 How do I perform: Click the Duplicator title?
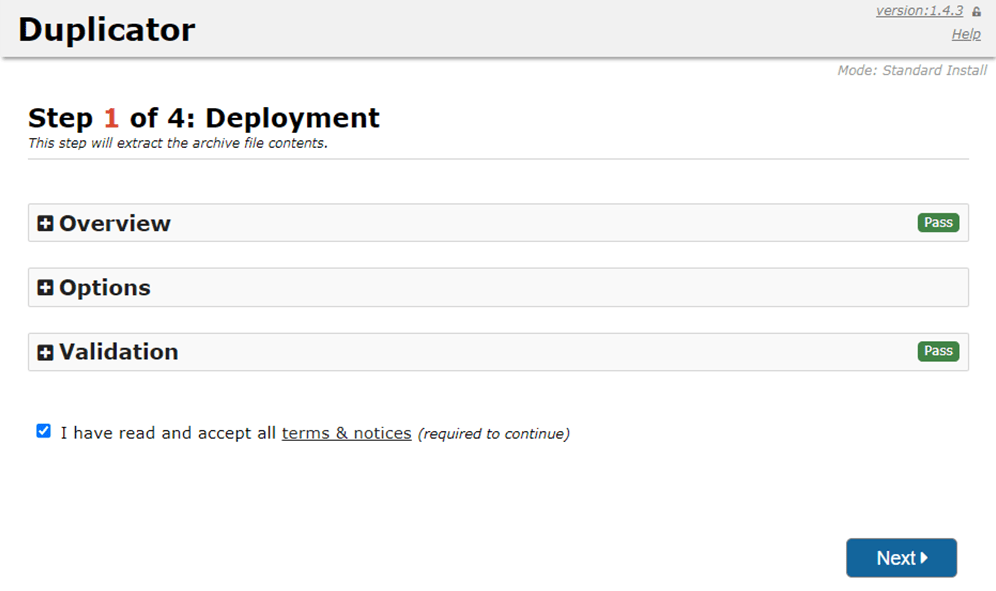coord(107,30)
